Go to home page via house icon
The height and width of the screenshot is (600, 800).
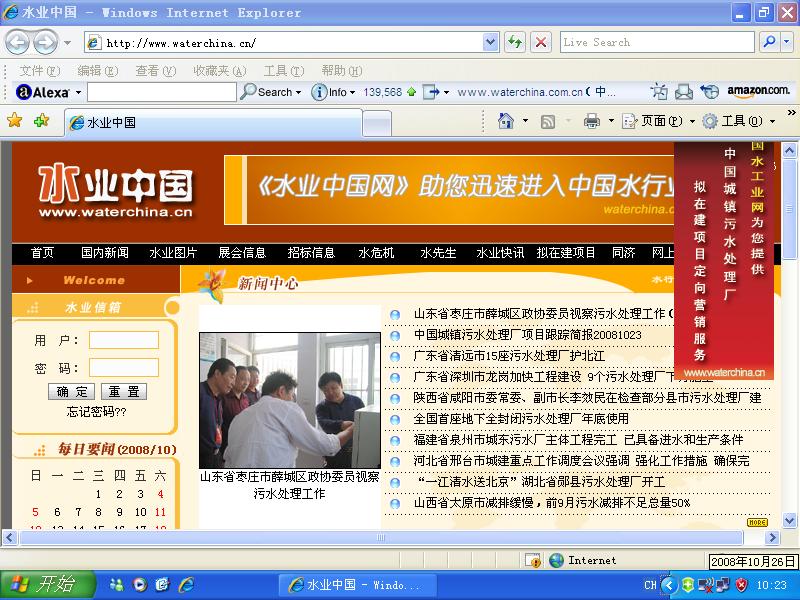(506, 121)
